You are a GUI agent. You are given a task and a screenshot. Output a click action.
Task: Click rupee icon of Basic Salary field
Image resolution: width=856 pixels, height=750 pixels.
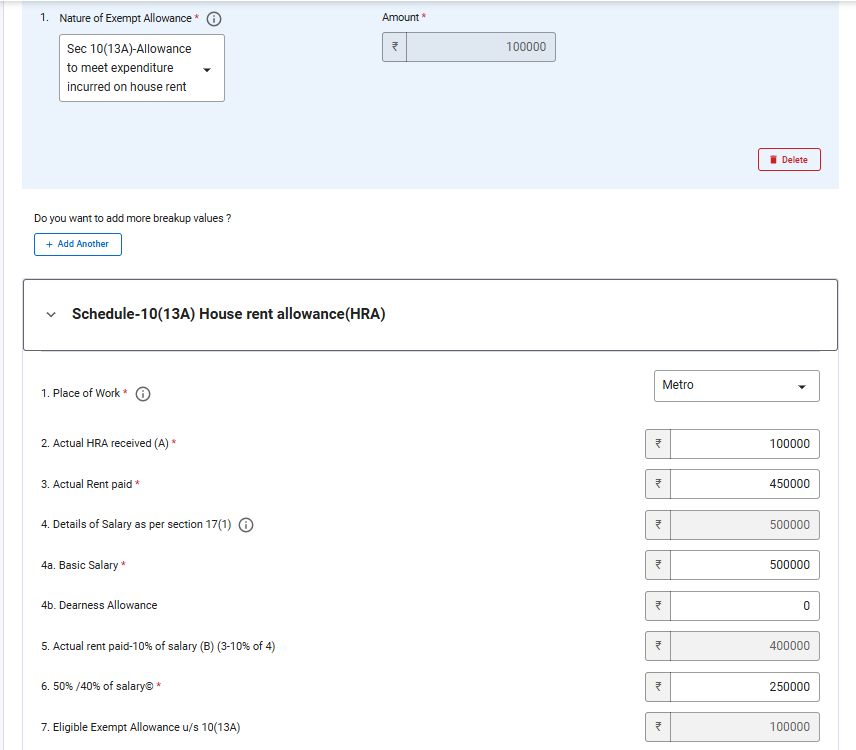pyautogui.click(x=658, y=565)
